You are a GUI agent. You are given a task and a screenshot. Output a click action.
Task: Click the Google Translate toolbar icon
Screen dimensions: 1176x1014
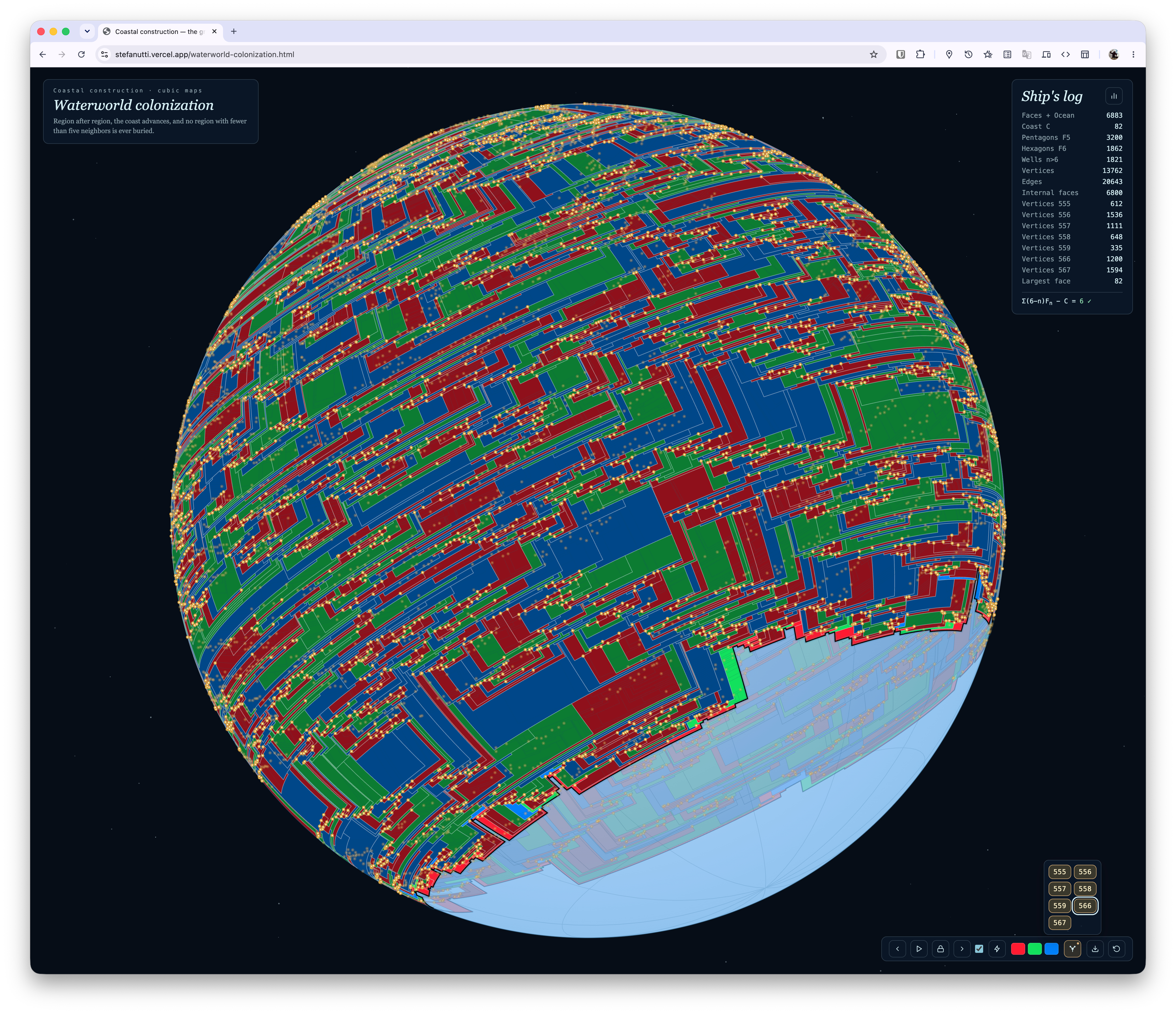click(x=1027, y=54)
